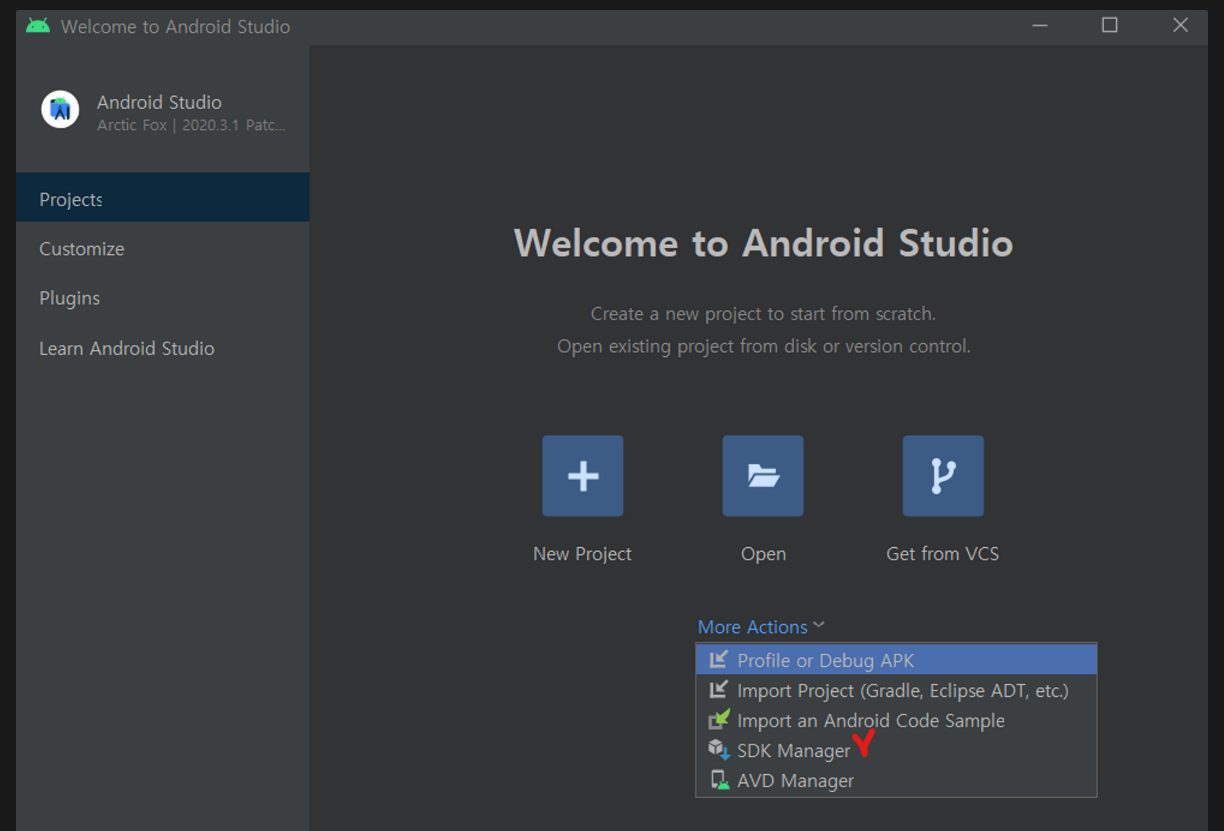Maximize the Welcome to Android Studio window
The image size is (1224, 831).
pos(1109,25)
